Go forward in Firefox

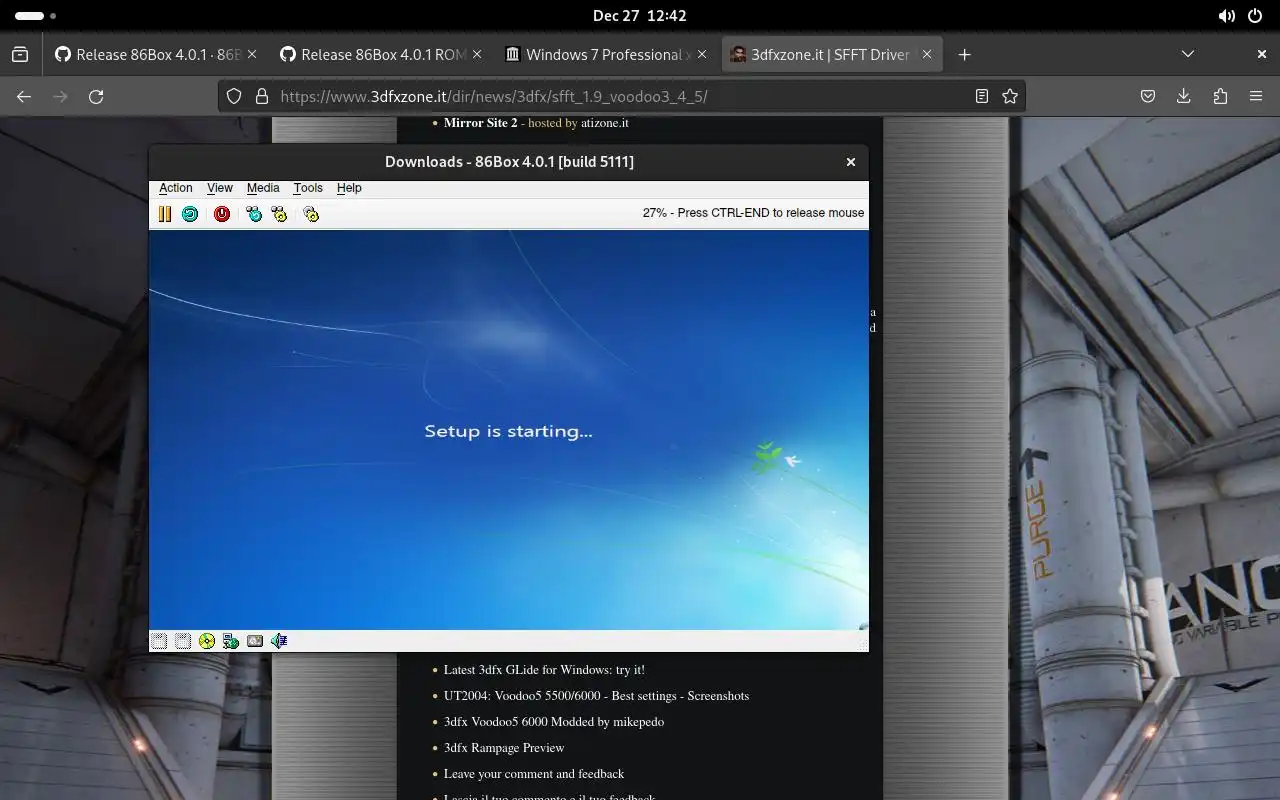pos(60,96)
